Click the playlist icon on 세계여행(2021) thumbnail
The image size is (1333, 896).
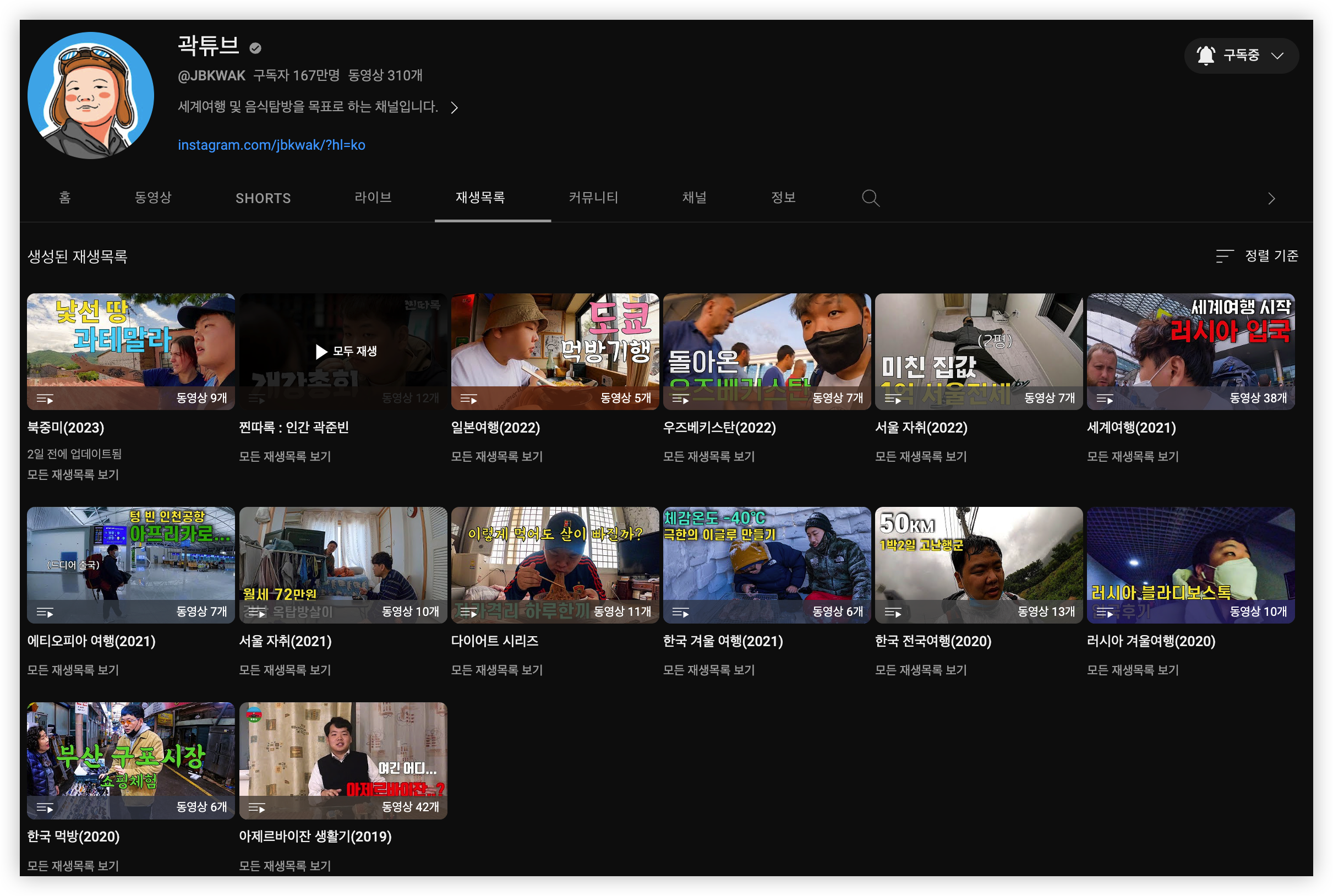coord(1105,399)
